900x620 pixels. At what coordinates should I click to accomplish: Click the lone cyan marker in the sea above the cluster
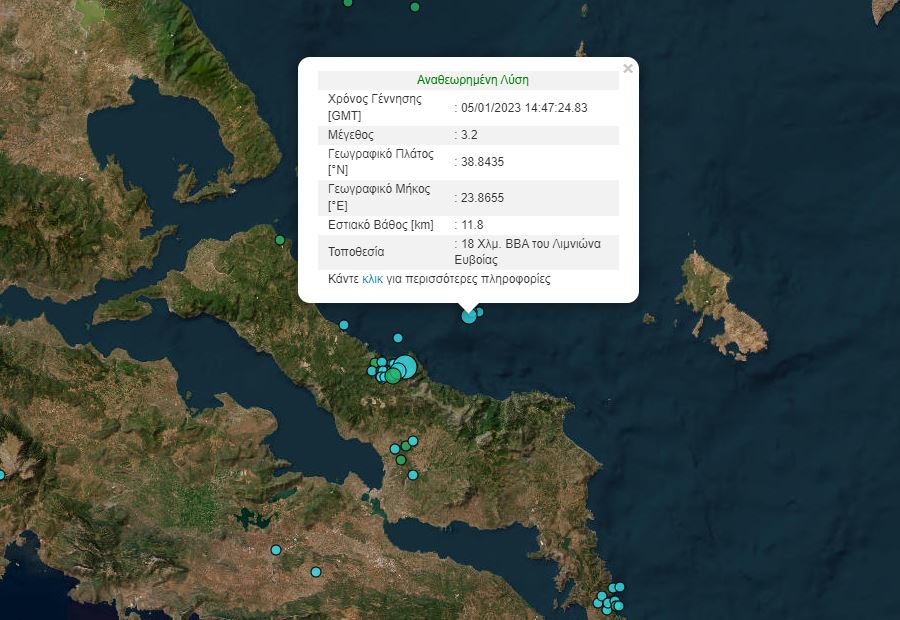(x=398, y=338)
